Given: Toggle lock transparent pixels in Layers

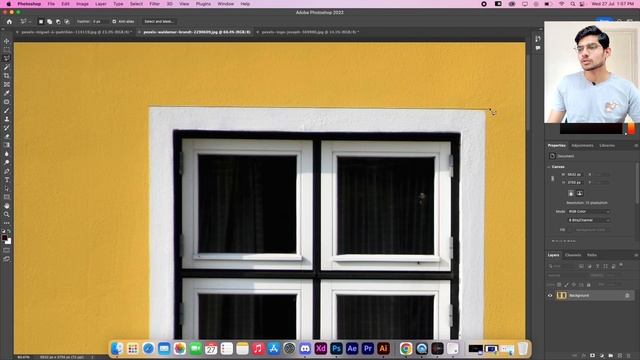Looking at the screenshot, I should 559,284.
